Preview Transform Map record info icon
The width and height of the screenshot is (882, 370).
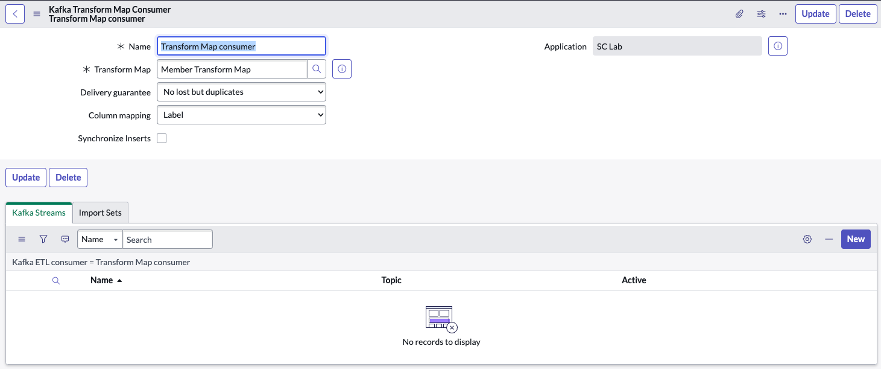pos(342,69)
